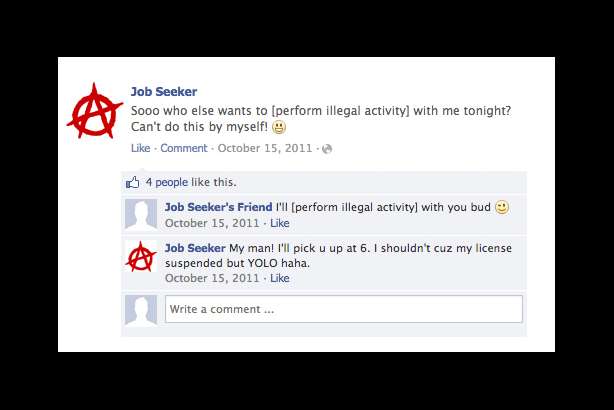Click the smiley emoticon in friend's comment
Screen dimensions: 614x410
(502, 207)
